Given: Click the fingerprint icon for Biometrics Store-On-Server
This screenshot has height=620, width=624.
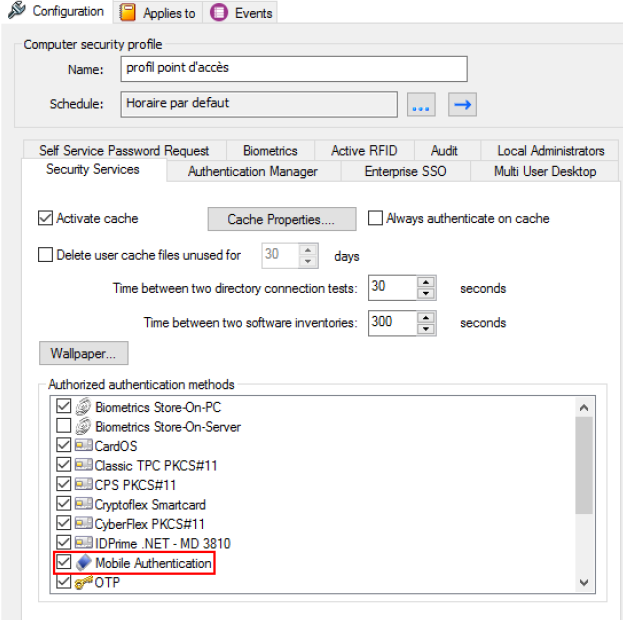Looking at the screenshot, I should (84, 426).
